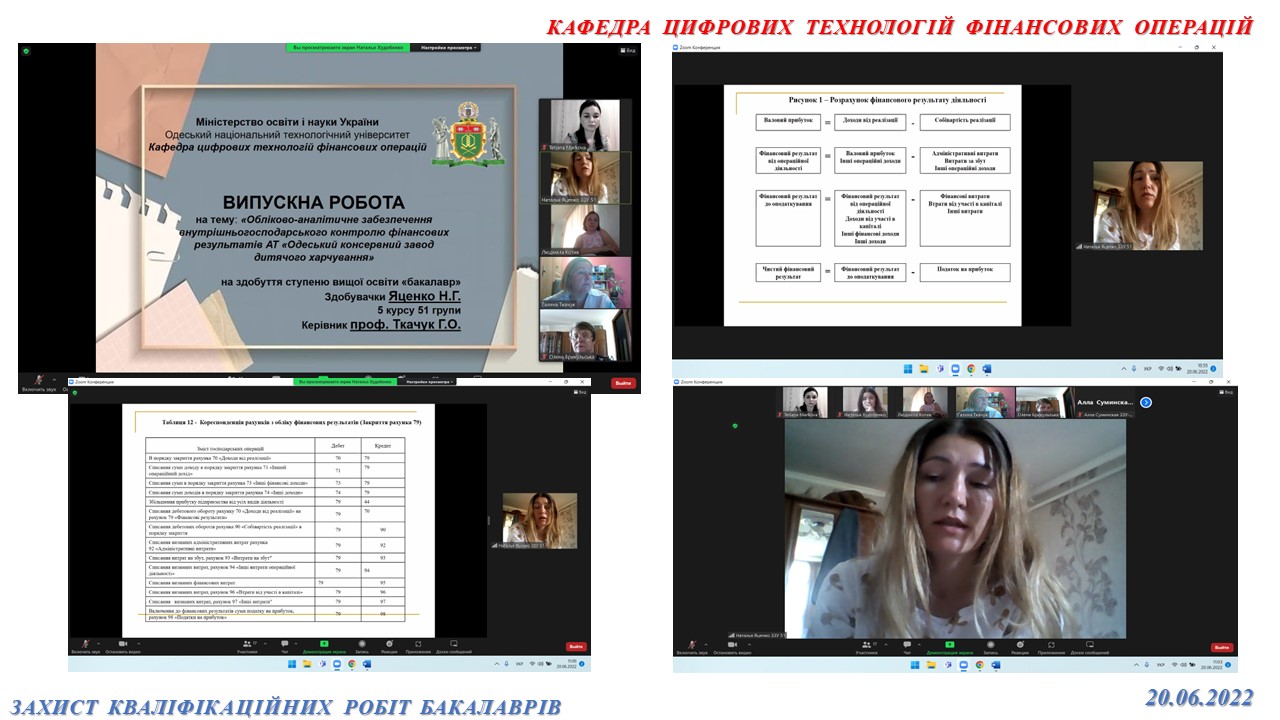Click 'ВИПУСКНА РОБОТА' slide title
1280x720 pixels.
313,201
